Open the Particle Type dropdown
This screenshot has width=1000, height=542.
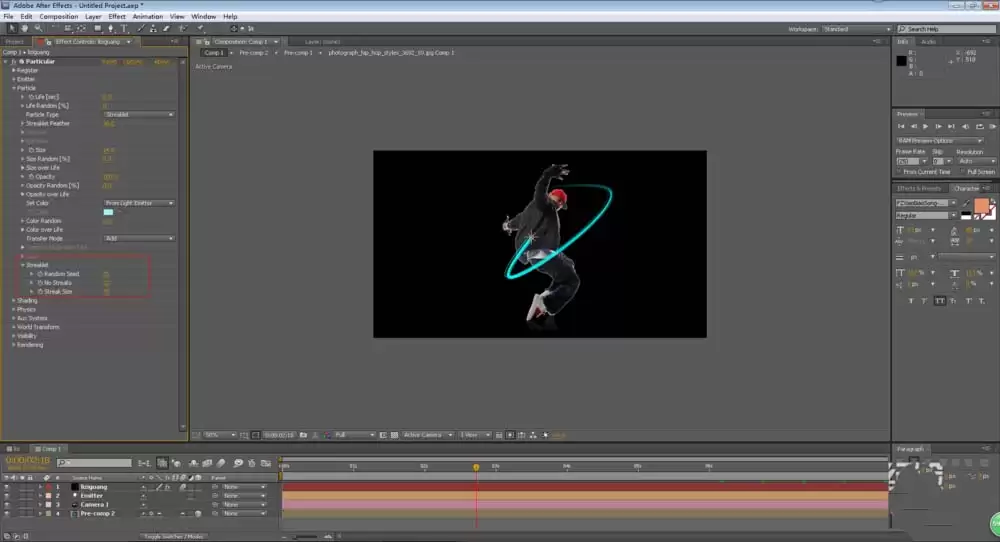coord(138,115)
